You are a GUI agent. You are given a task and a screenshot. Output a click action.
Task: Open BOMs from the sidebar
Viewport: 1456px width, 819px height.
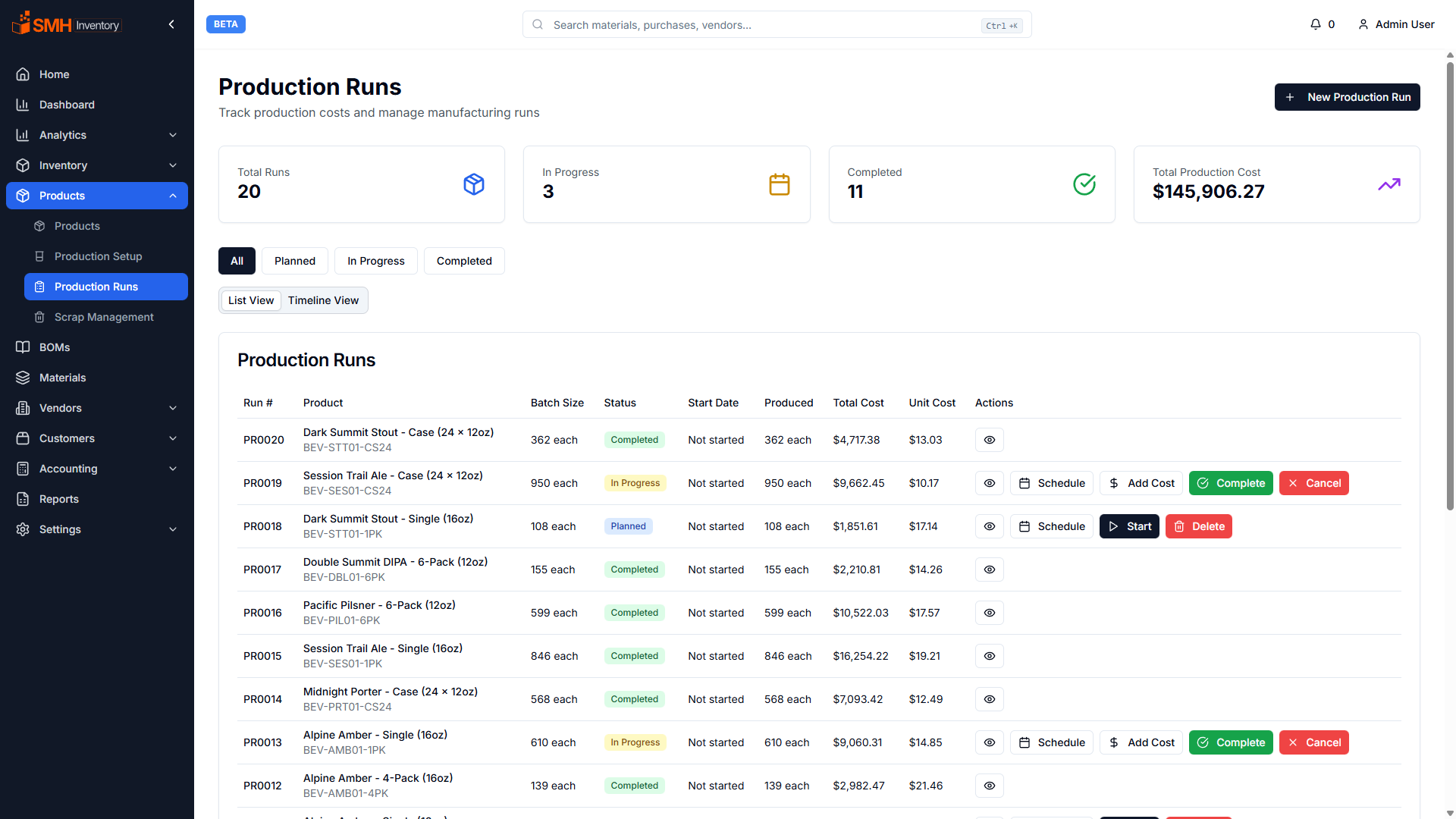(x=55, y=347)
